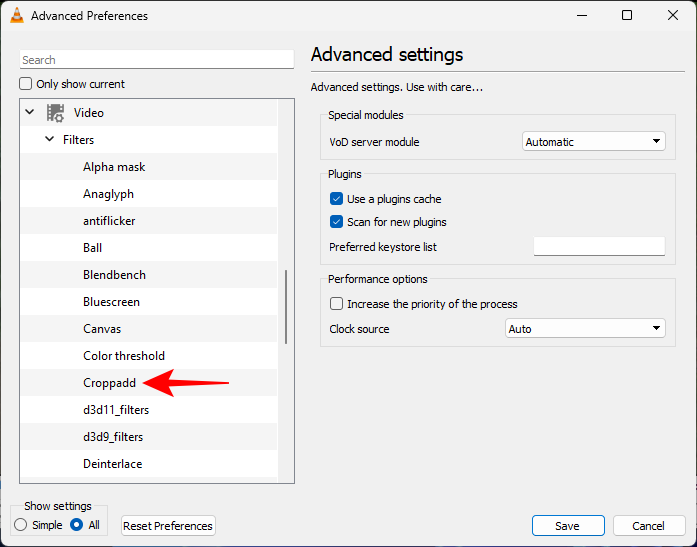Open the Deinterlace filter settings

[112, 464]
